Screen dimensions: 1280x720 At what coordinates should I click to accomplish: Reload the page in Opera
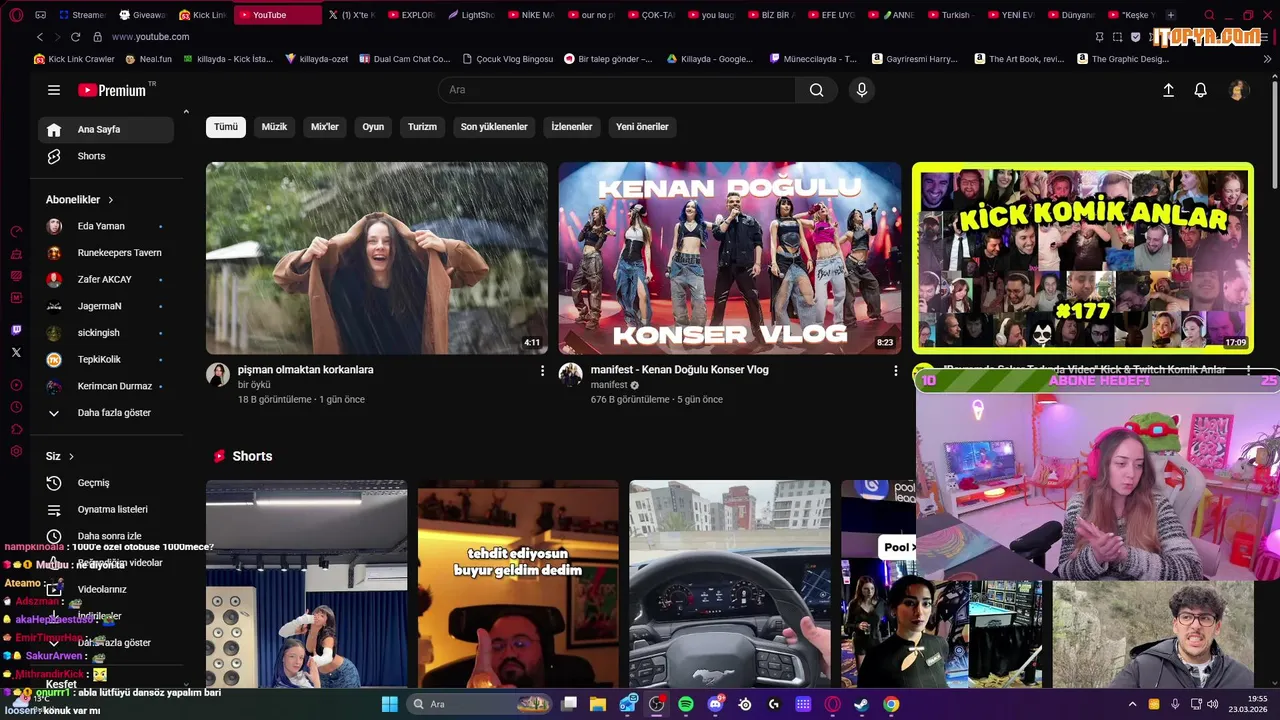click(x=75, y=37)
